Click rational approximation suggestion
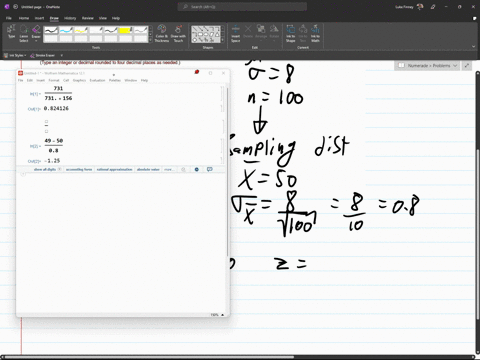Image resolution: width=480 pixels, height=360 pixels. pos(114,169)
